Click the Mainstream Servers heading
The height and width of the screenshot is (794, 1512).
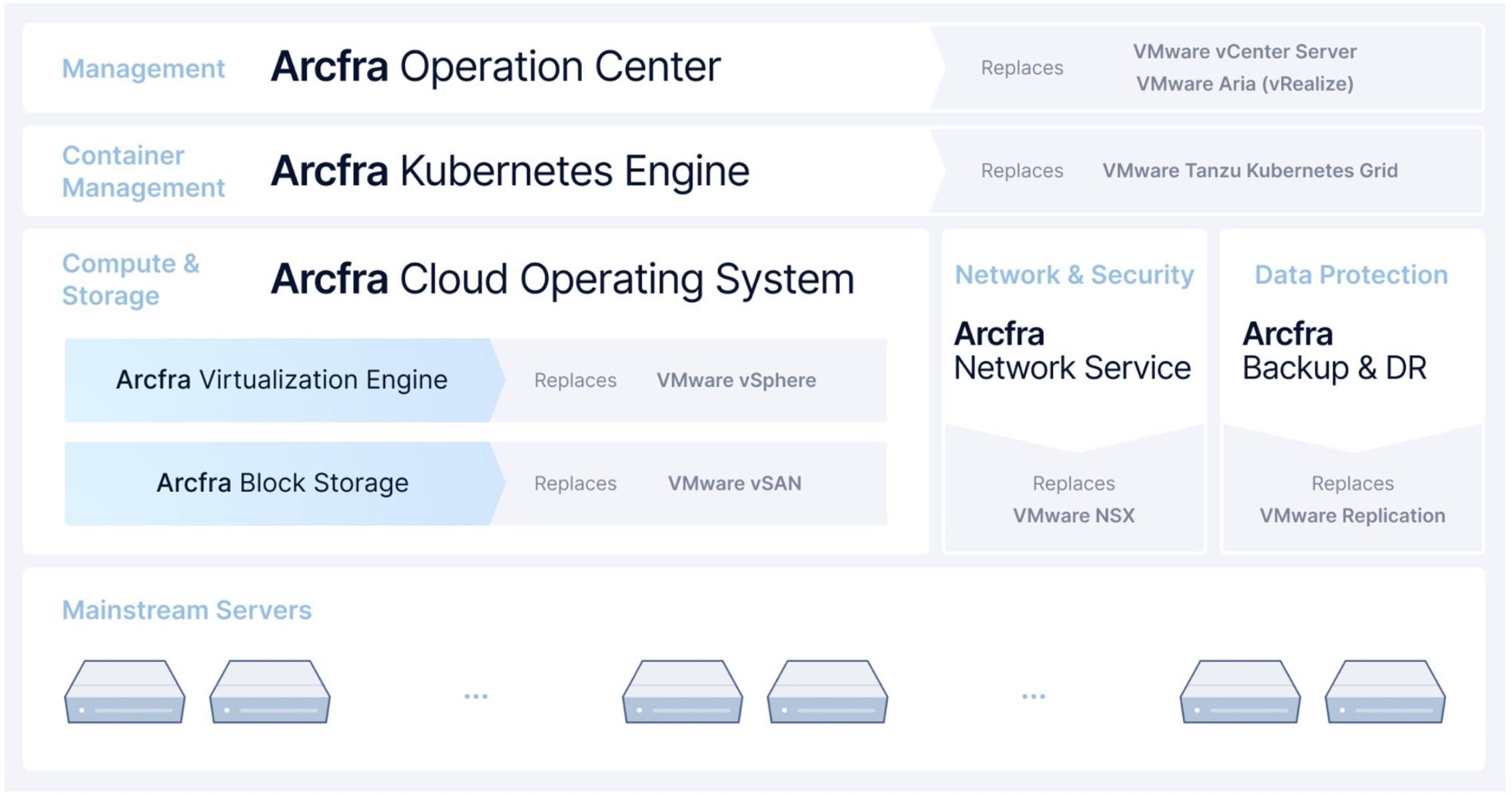click(x=187, y=611)
